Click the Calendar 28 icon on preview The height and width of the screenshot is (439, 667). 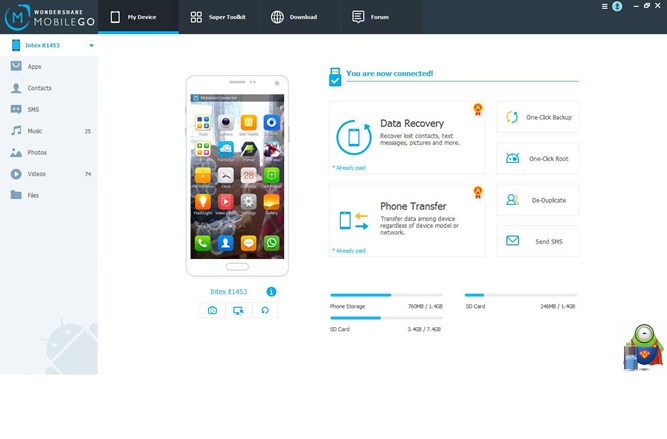pos(248,175)
